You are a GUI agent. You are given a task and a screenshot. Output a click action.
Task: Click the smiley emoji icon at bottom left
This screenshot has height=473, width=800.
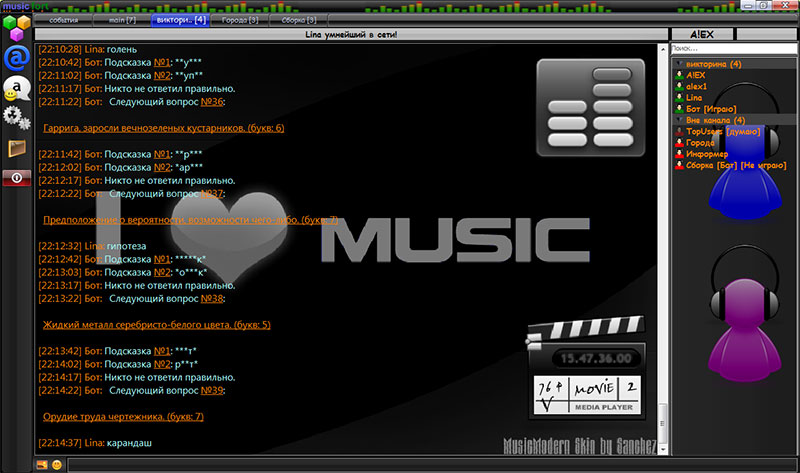tap(56, 465)
